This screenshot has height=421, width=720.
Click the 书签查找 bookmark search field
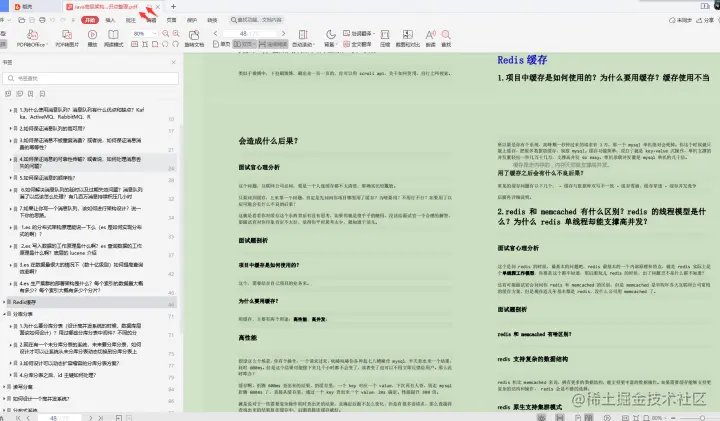point(91,79)
